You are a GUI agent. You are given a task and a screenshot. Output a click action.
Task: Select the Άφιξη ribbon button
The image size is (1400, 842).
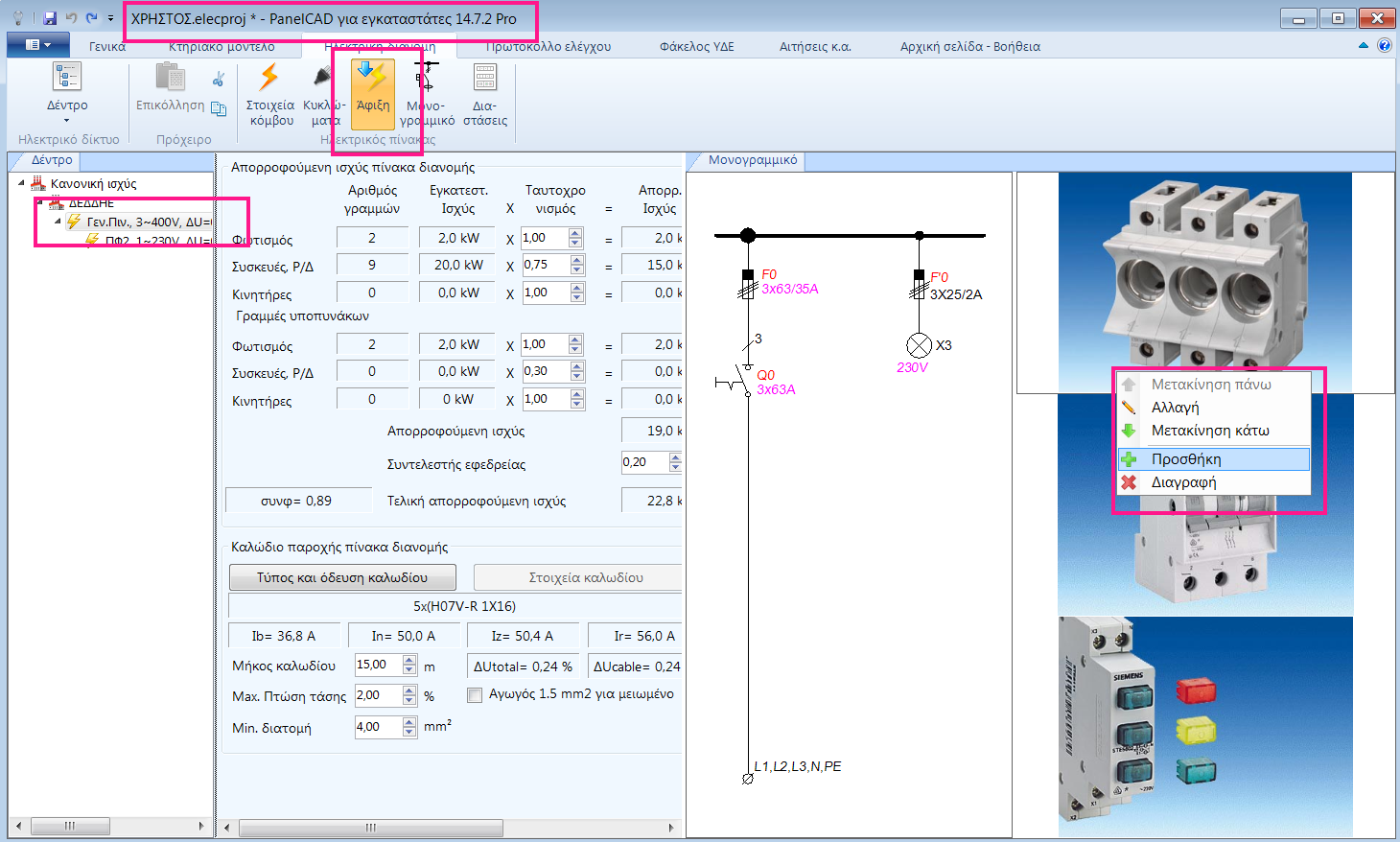tap(372, 93)
